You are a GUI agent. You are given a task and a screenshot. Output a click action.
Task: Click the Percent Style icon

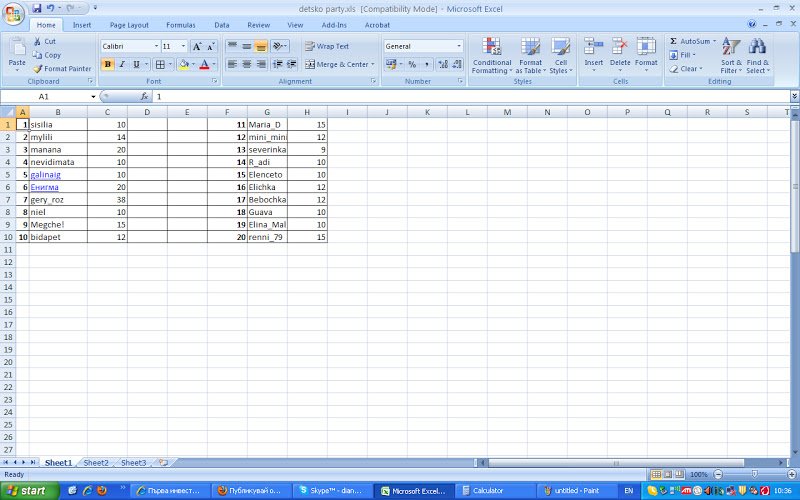point(411,64)
